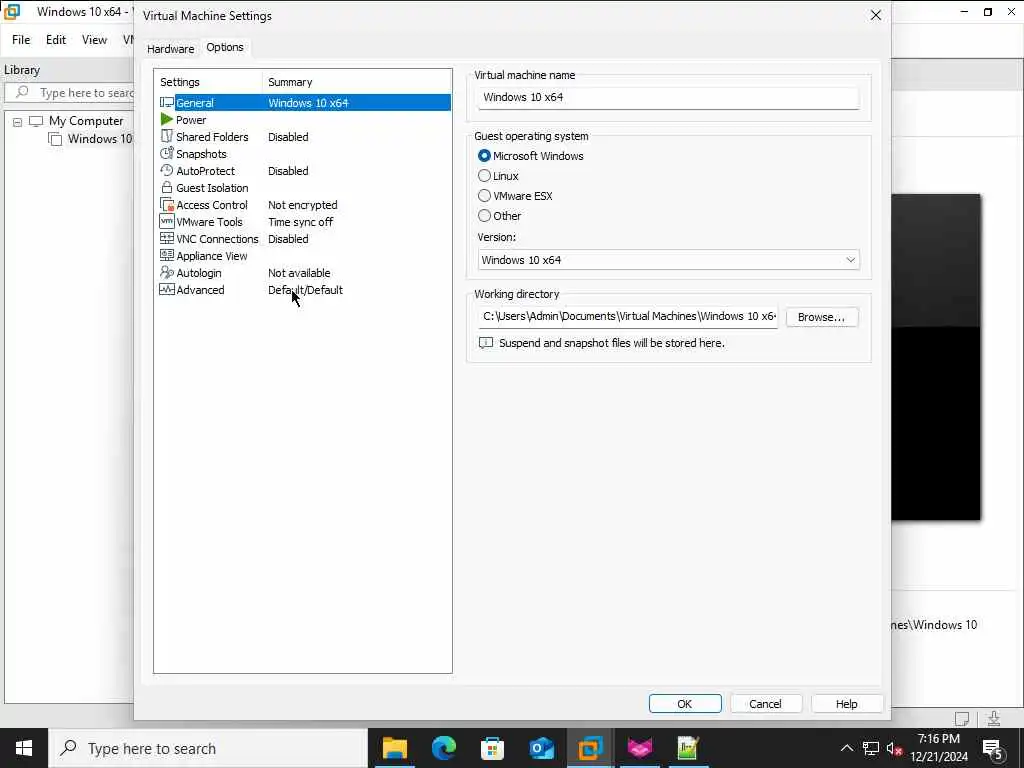
Task: Click the VMware Workstation taskbar icon
Action: [590, 748]
